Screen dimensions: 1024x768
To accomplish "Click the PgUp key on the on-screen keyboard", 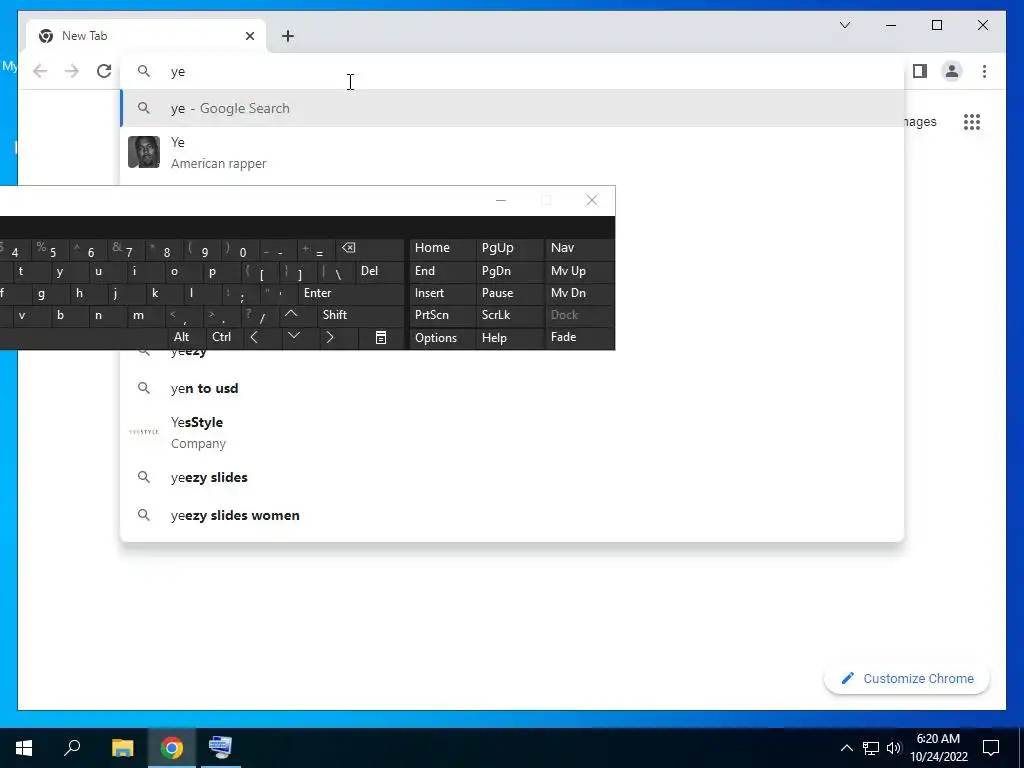I will (x=509, y=248).
